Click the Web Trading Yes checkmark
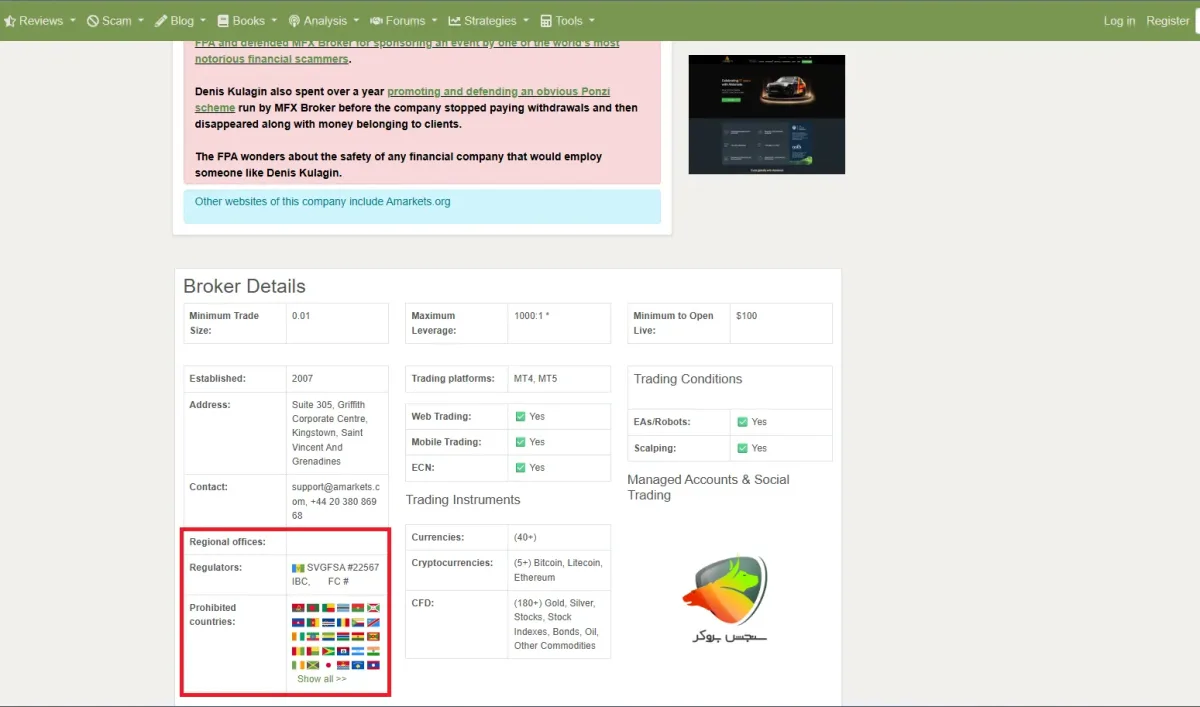Viewport: 1200px width, 707px height. click(521, 416)
